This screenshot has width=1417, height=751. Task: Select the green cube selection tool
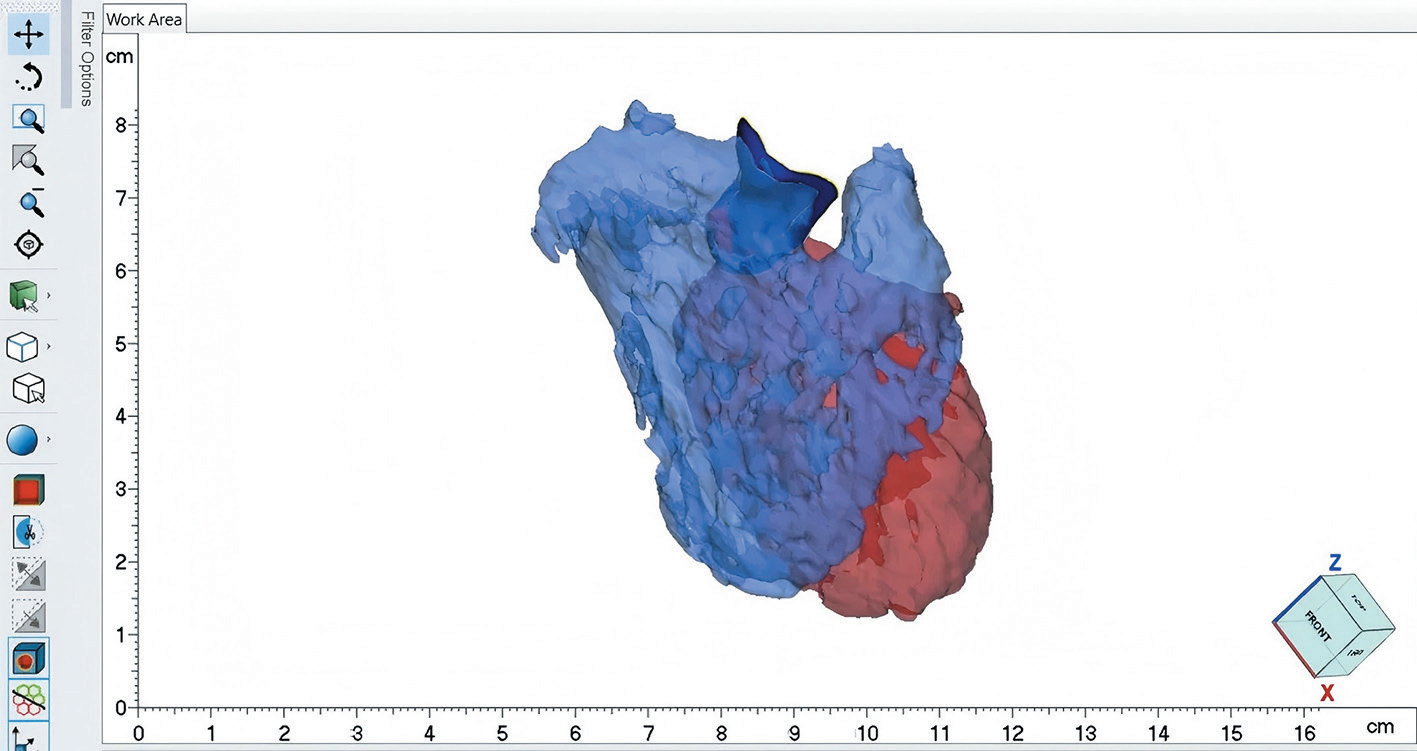[24, 296]
